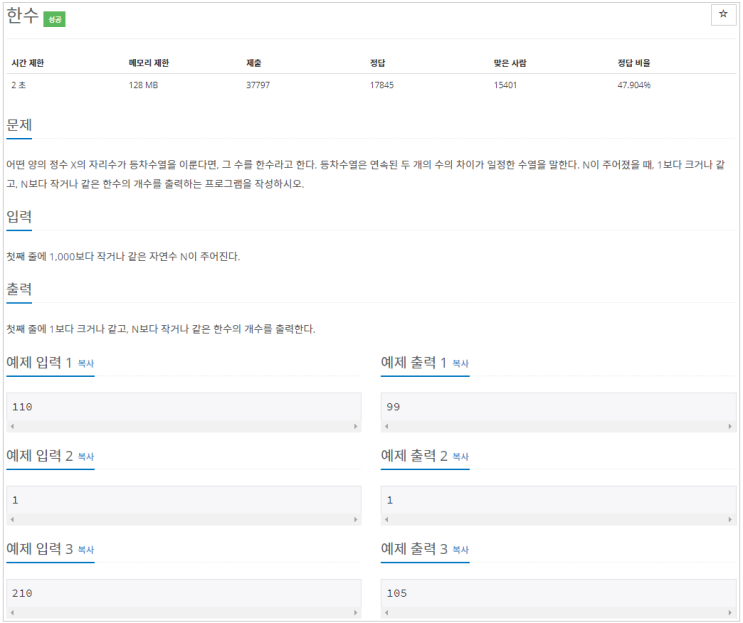Click the example input value 210
Screen dimensions: 743x623
point(22,593)
